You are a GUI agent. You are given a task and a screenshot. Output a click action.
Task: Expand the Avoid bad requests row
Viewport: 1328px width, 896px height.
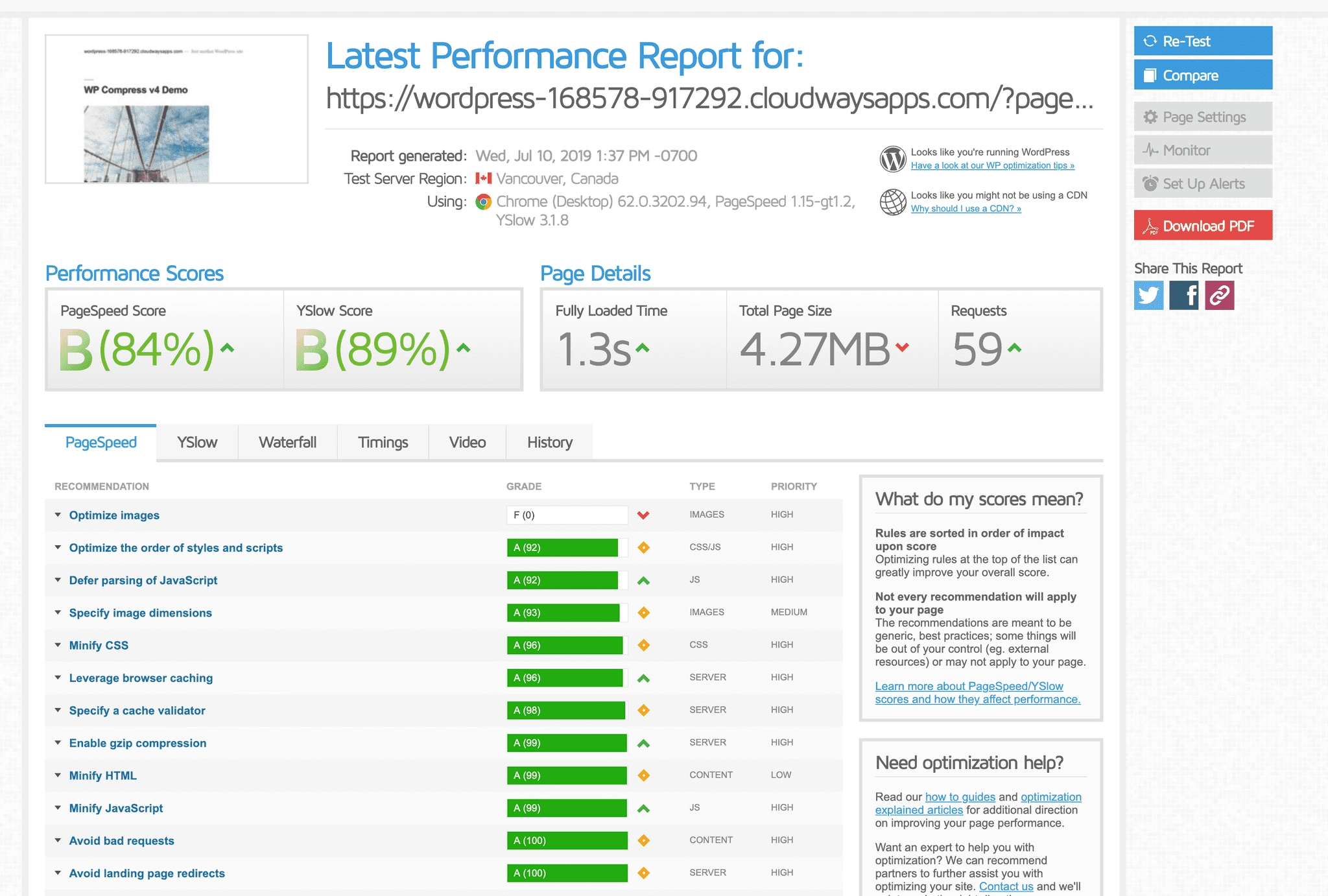coord(122,841)
